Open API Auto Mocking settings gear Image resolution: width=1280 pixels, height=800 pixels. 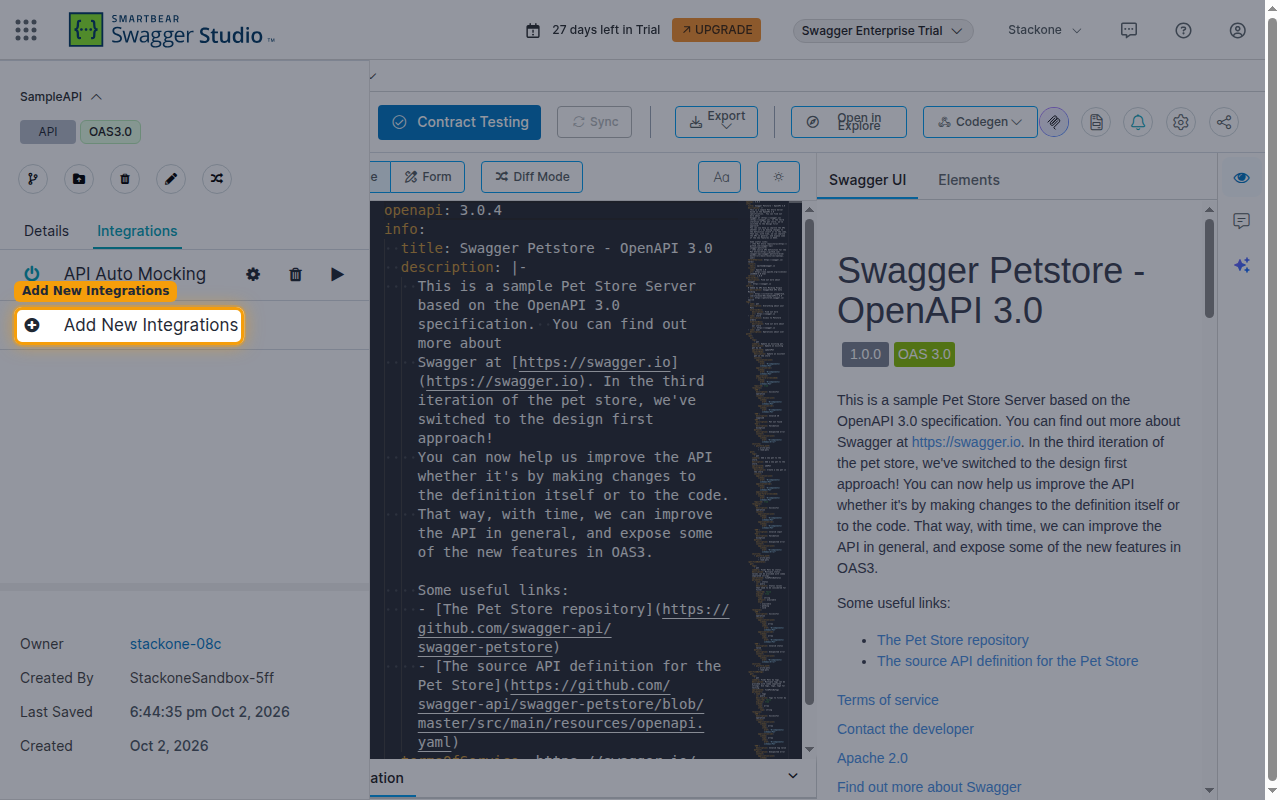[x=253, y=274]
